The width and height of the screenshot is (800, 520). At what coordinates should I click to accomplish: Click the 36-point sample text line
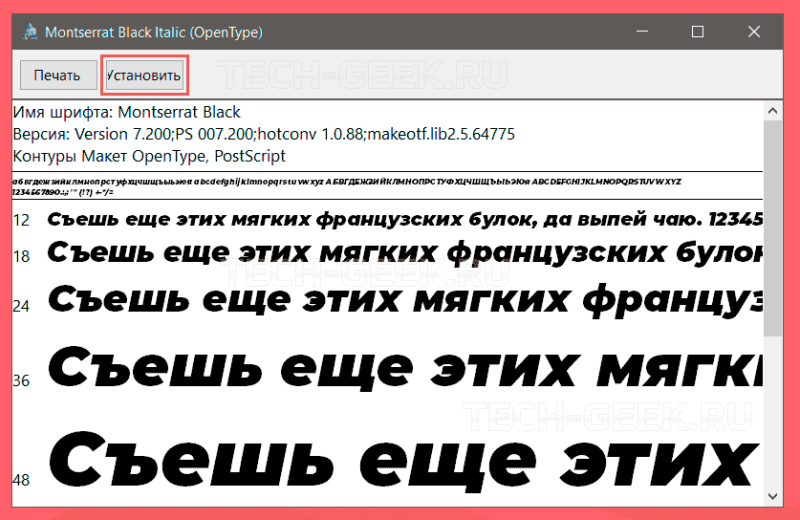pyautogui.click(x=405, y=367)
